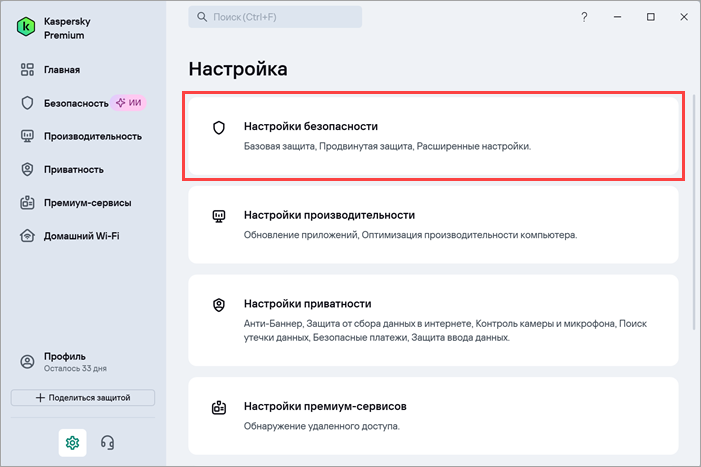Image resolution: width=701 pixels, height=467 pixels.
Task: Click shield icon on Настройки безопасности card
Action: point(219,128)
